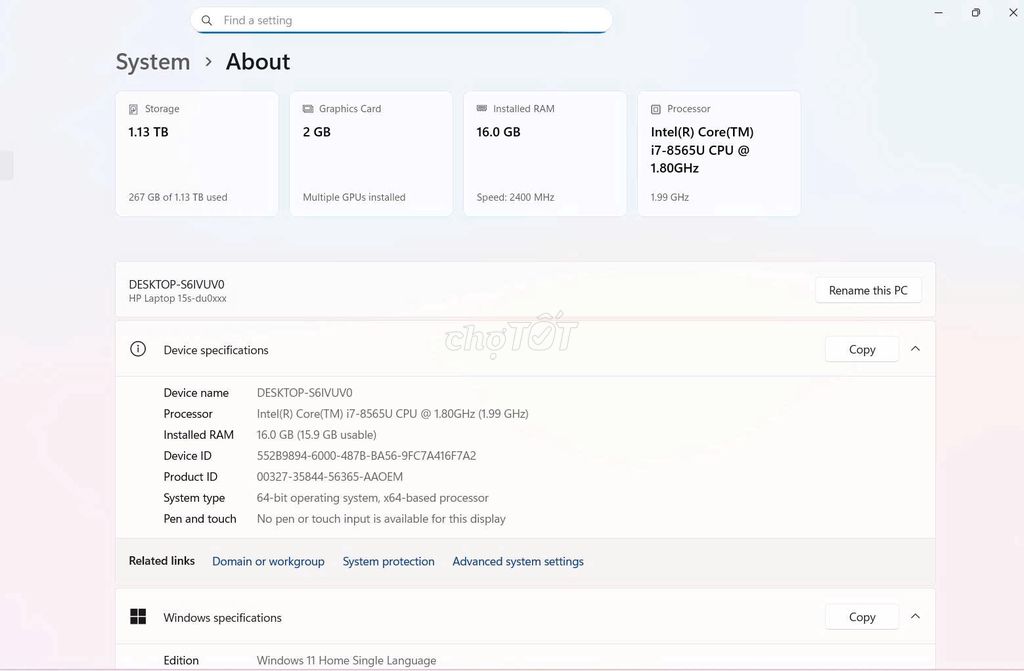Viewport: 1024px width, 671px height.
Task: Select text Windows 11 Home Single Language
Action: pos(346,661)
